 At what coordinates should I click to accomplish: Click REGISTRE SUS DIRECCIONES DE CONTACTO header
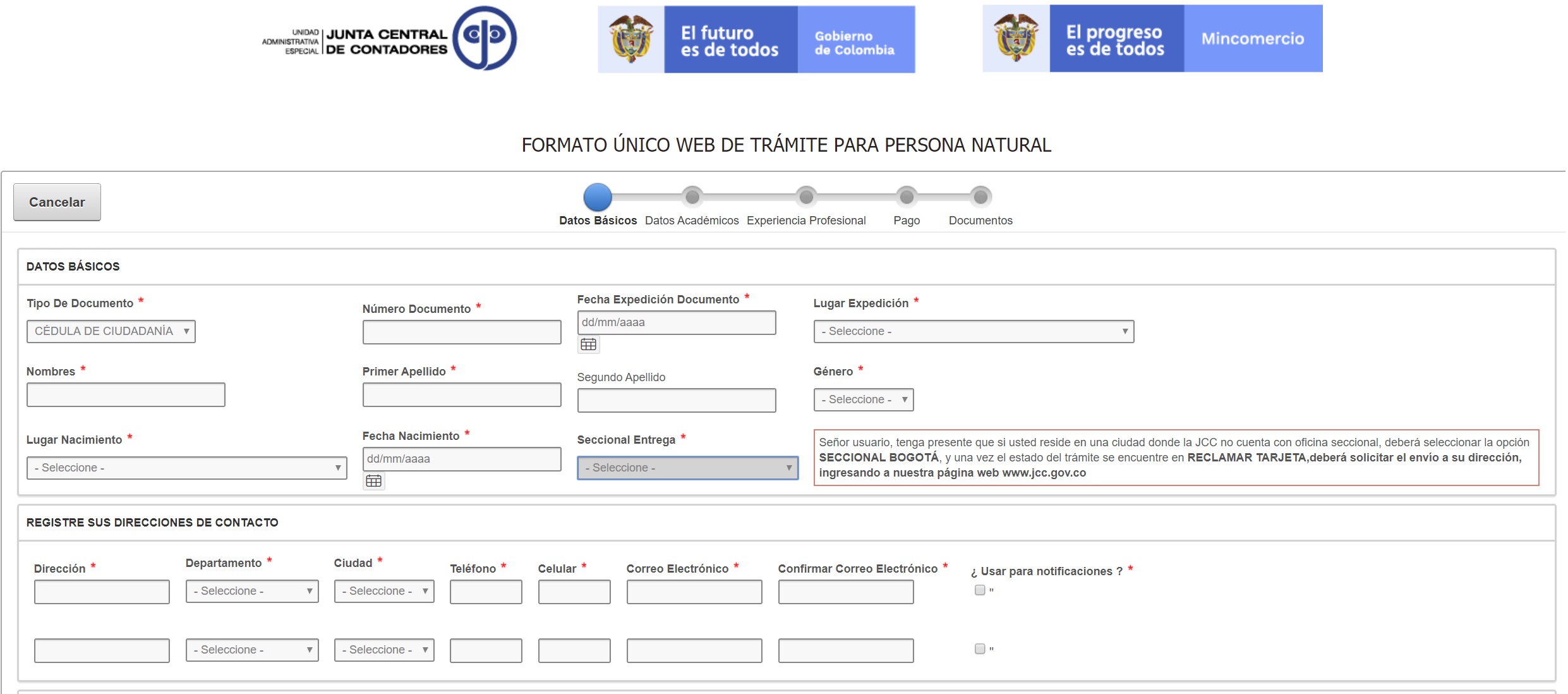(152, 523)
